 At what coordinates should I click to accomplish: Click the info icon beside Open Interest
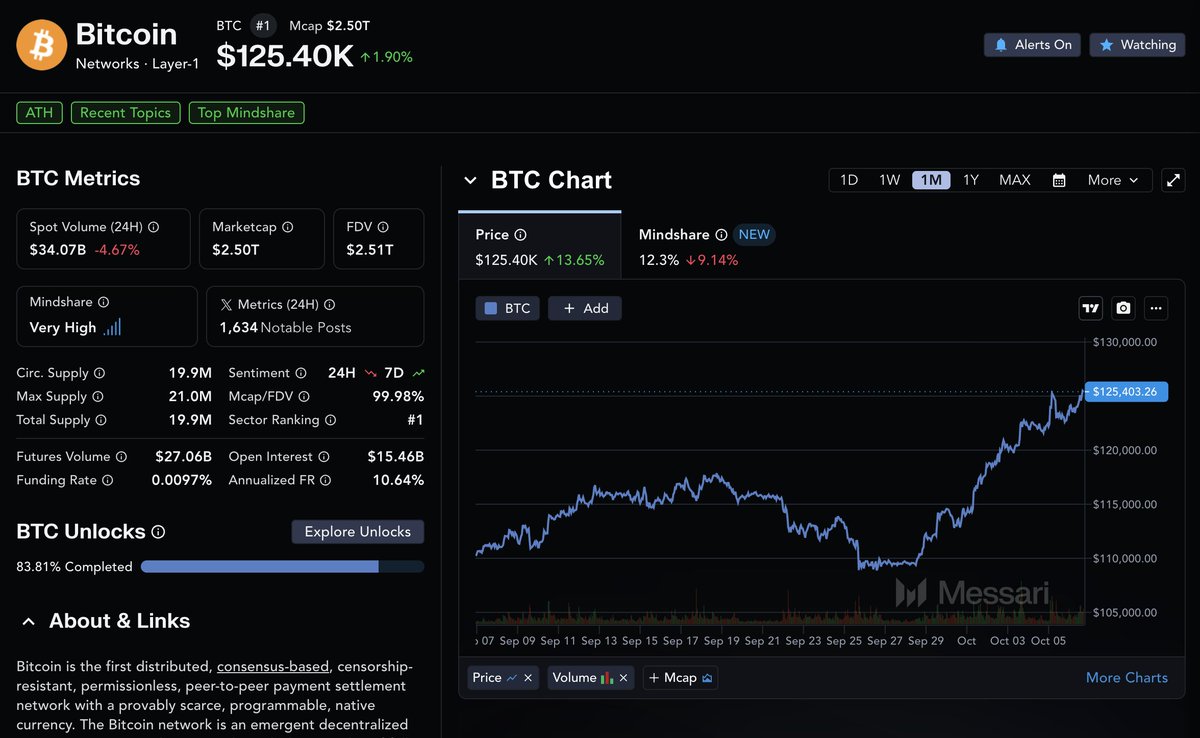(324, 457)
